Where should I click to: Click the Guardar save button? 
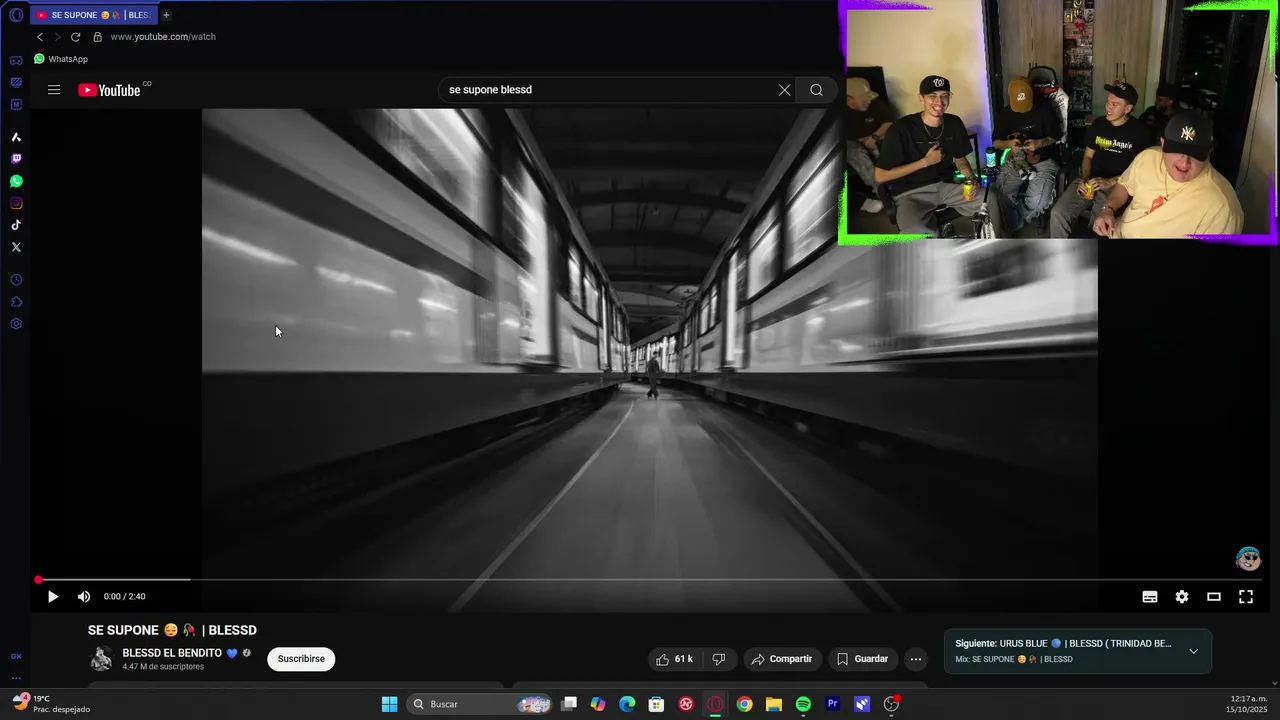[862, 659]
